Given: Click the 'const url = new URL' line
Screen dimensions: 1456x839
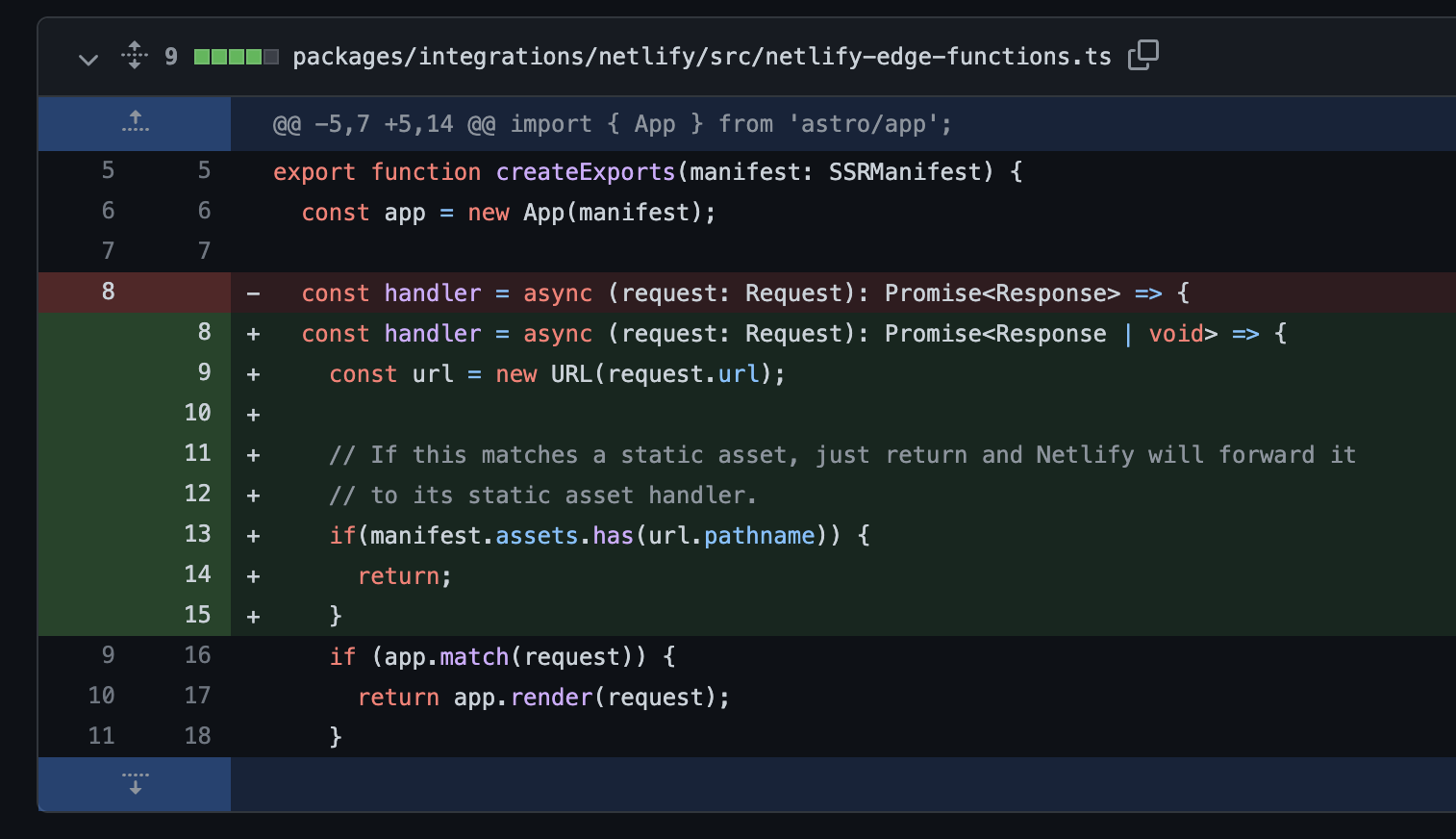Looking at the screenshot, I should pyautogui.click(x=555, y=373).
